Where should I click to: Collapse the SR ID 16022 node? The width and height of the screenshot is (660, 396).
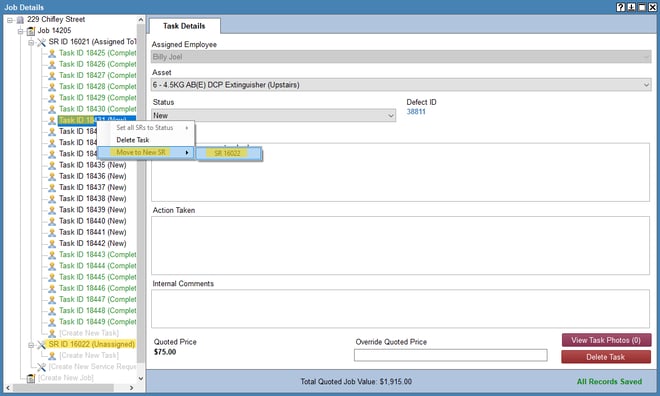coord(31,345)
